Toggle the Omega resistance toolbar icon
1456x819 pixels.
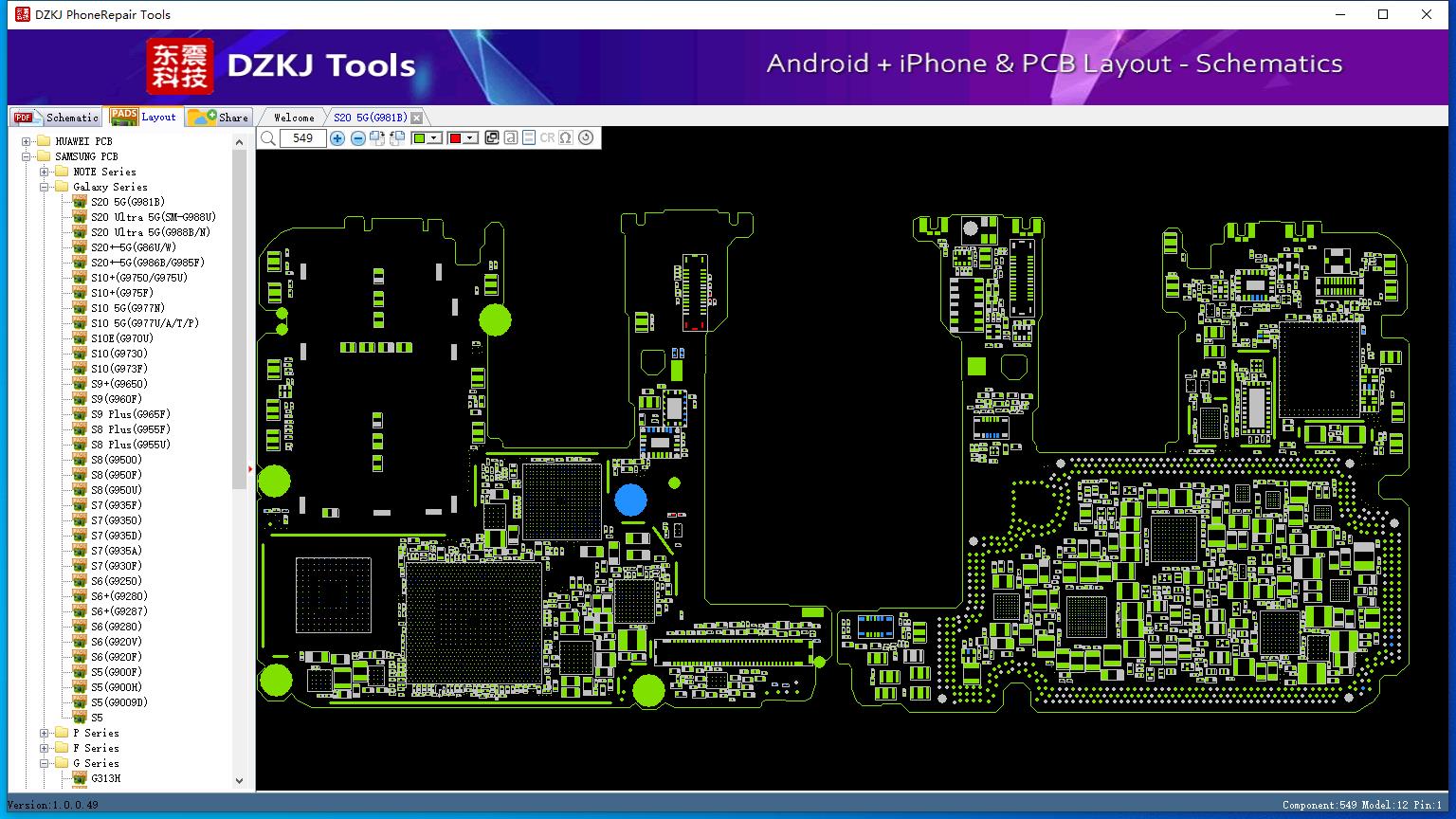tap(566, 138)
